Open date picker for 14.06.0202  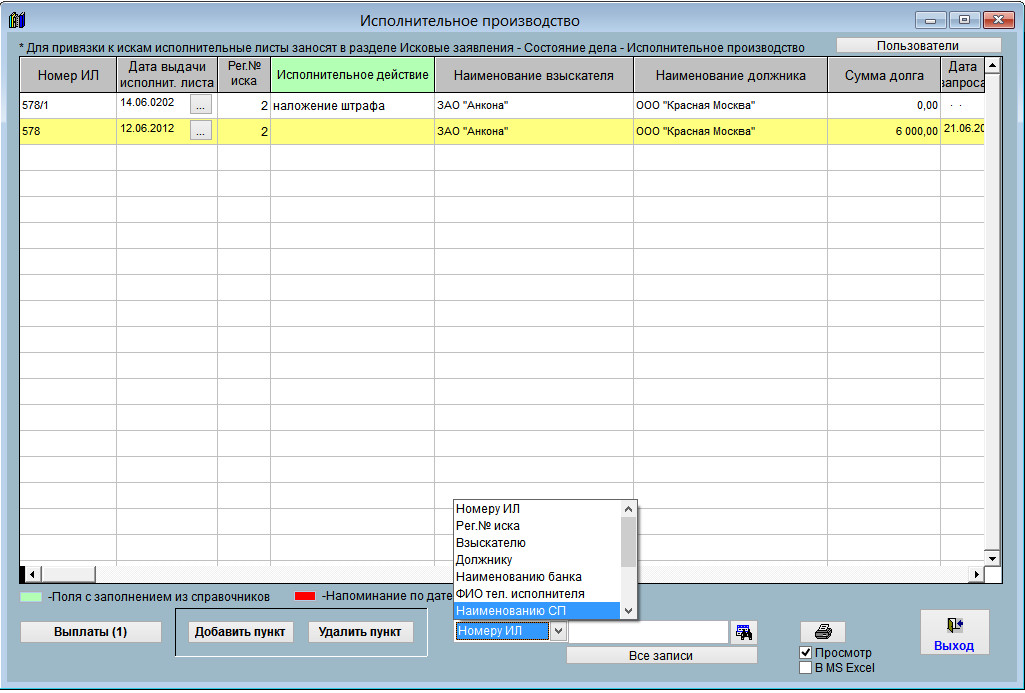(201, 105)
